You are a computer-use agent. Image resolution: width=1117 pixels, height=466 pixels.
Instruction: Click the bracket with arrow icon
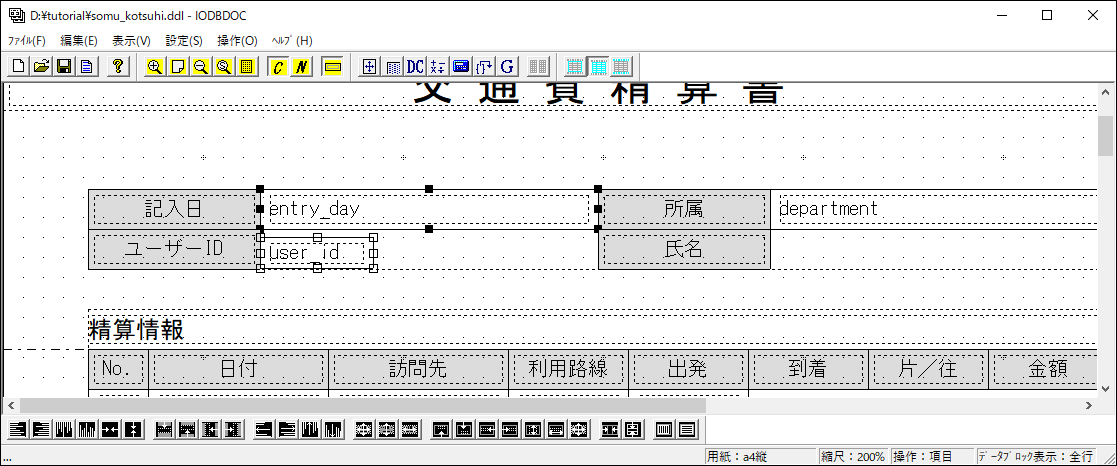(x=484, y=67)
